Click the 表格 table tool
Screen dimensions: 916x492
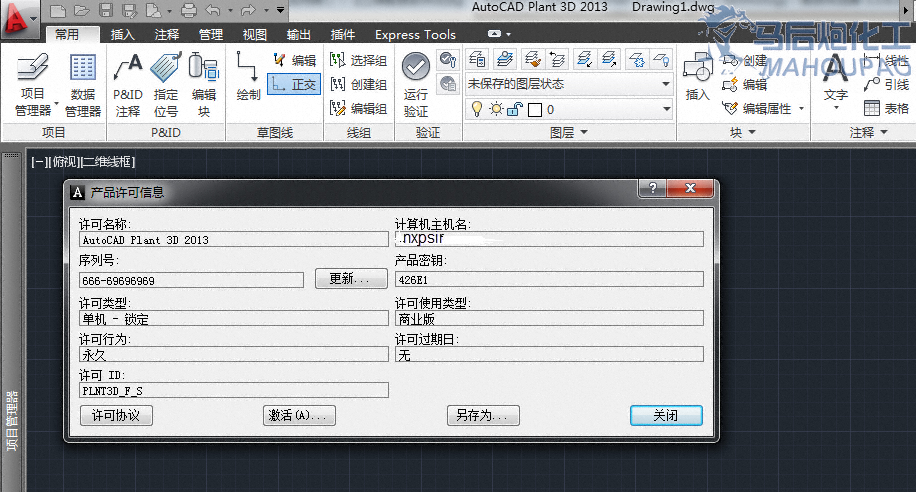[886, 109]
